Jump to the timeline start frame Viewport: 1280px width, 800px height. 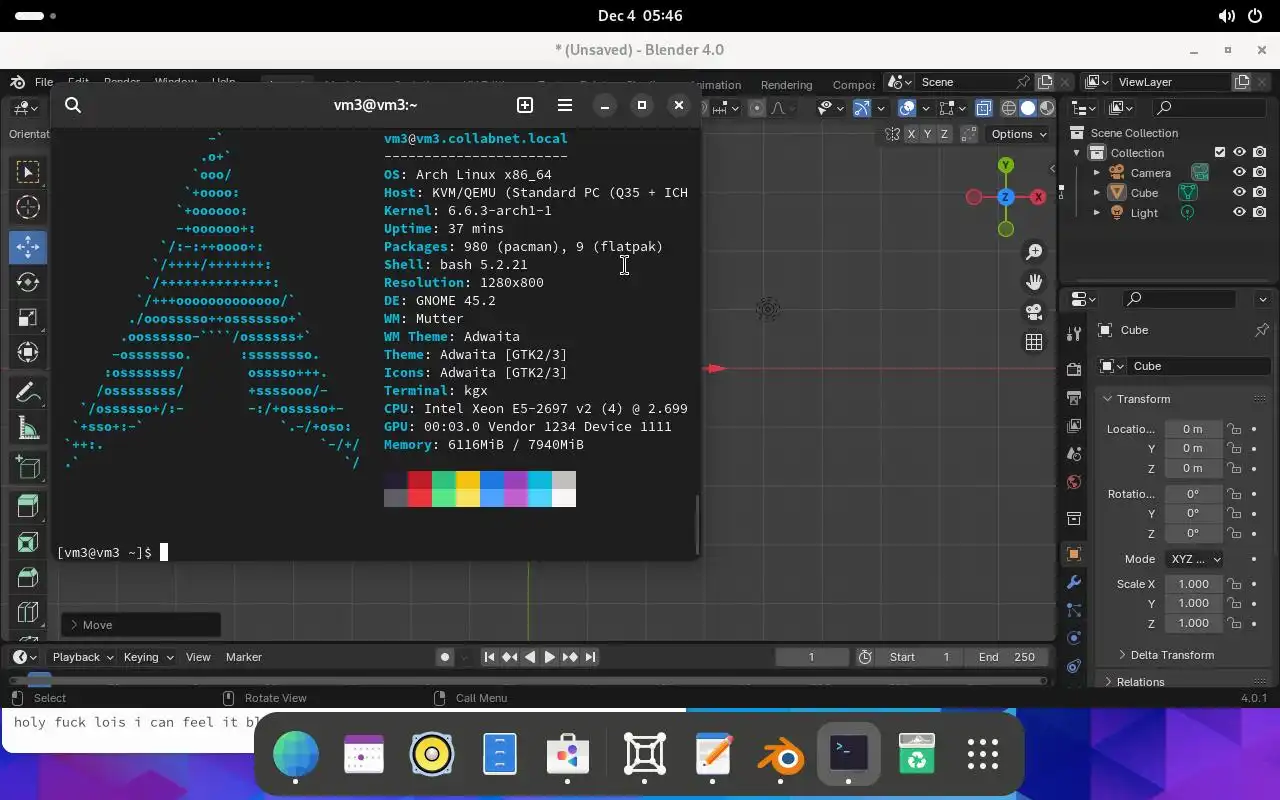[489, 657]
